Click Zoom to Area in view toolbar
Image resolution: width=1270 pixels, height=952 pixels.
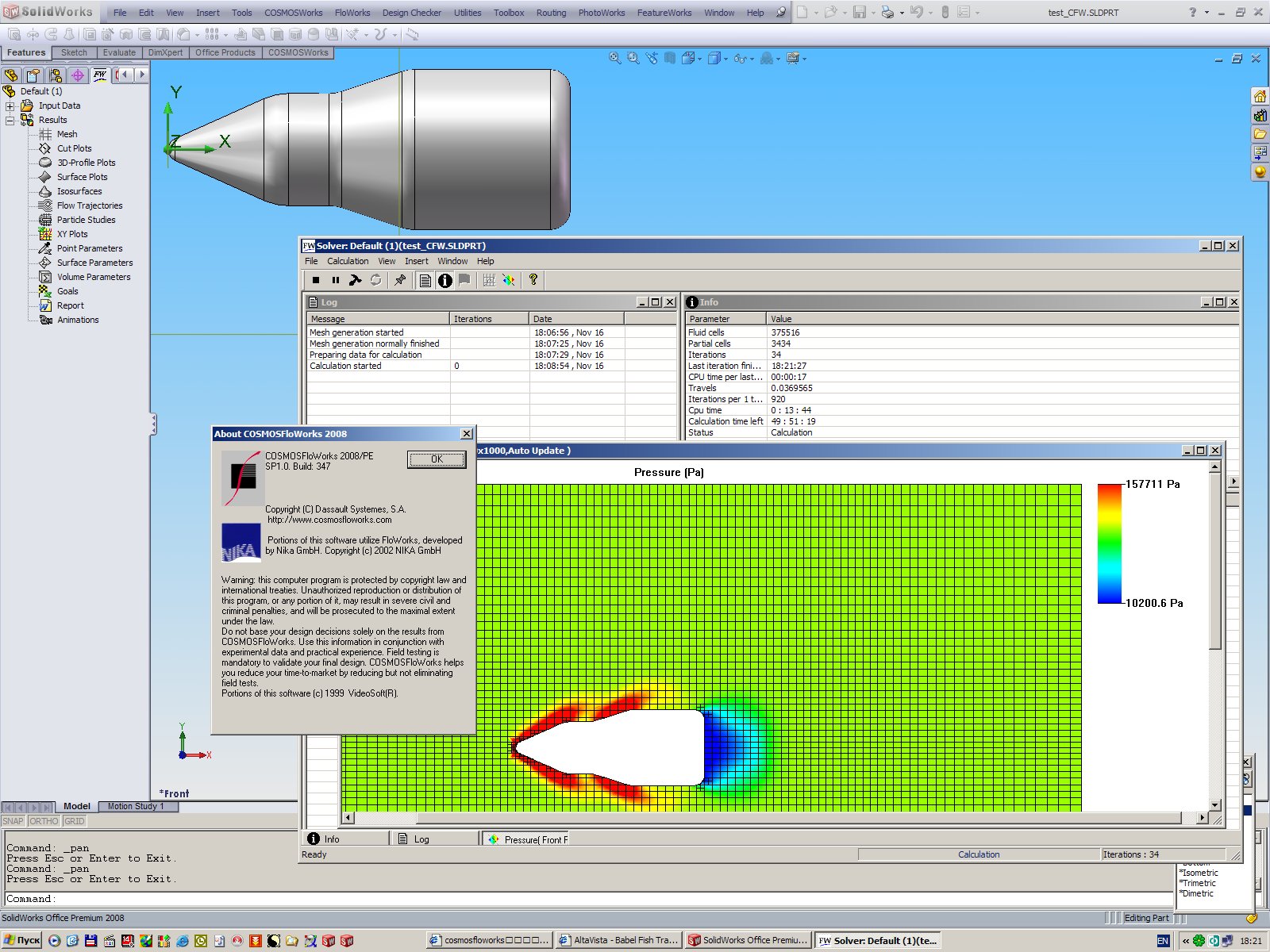[633, 59]
